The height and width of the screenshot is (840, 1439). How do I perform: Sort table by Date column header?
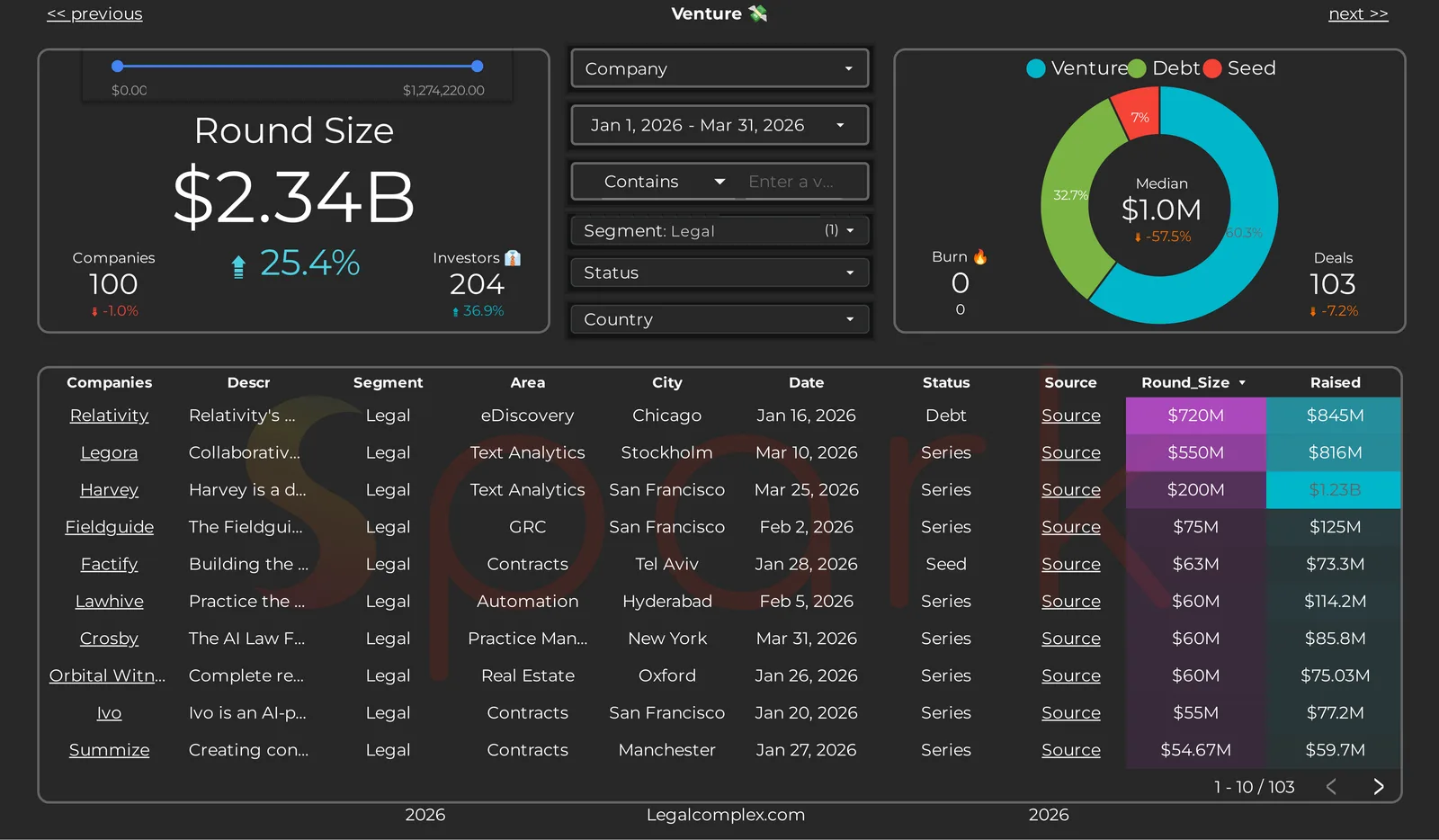click(806, 382)
